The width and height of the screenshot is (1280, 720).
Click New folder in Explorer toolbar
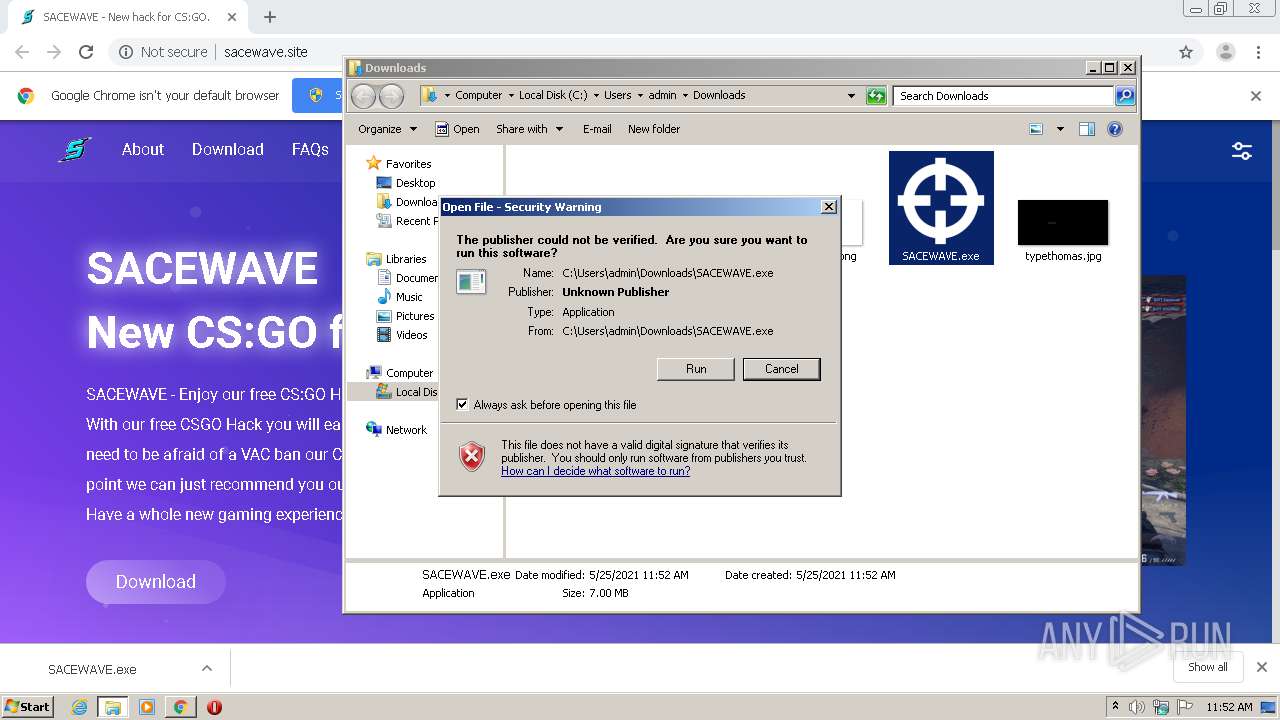pos(654,129)
